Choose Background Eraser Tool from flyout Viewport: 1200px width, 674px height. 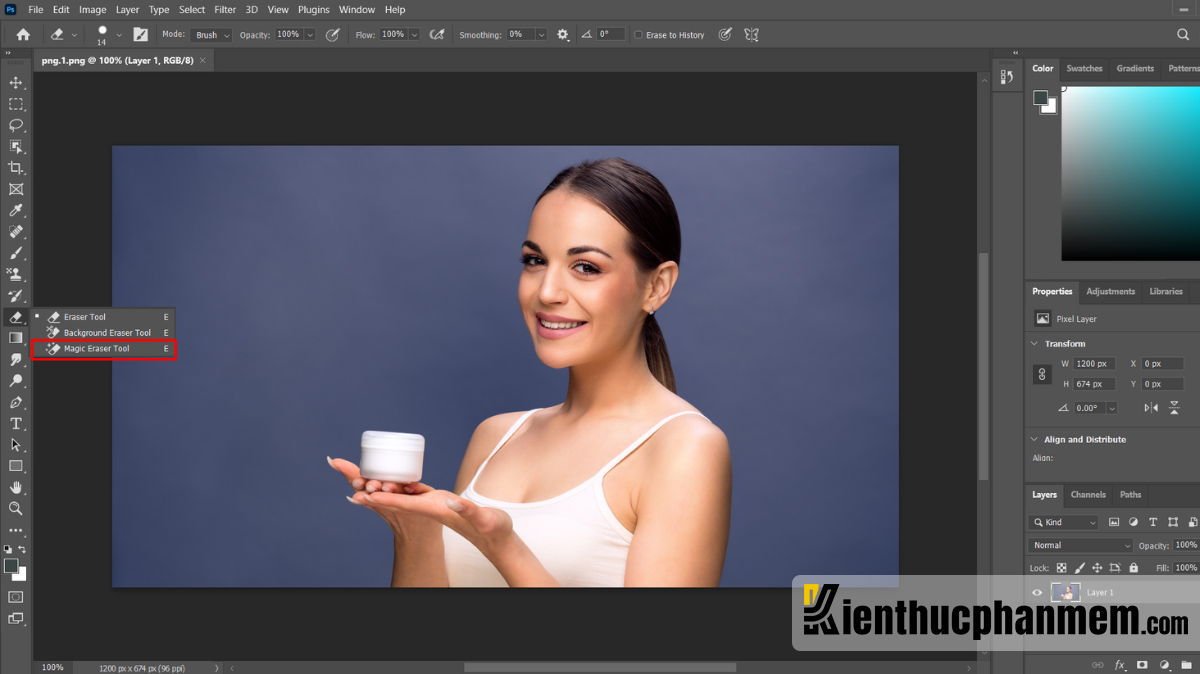pyautogui.click(x=104, y=333)
